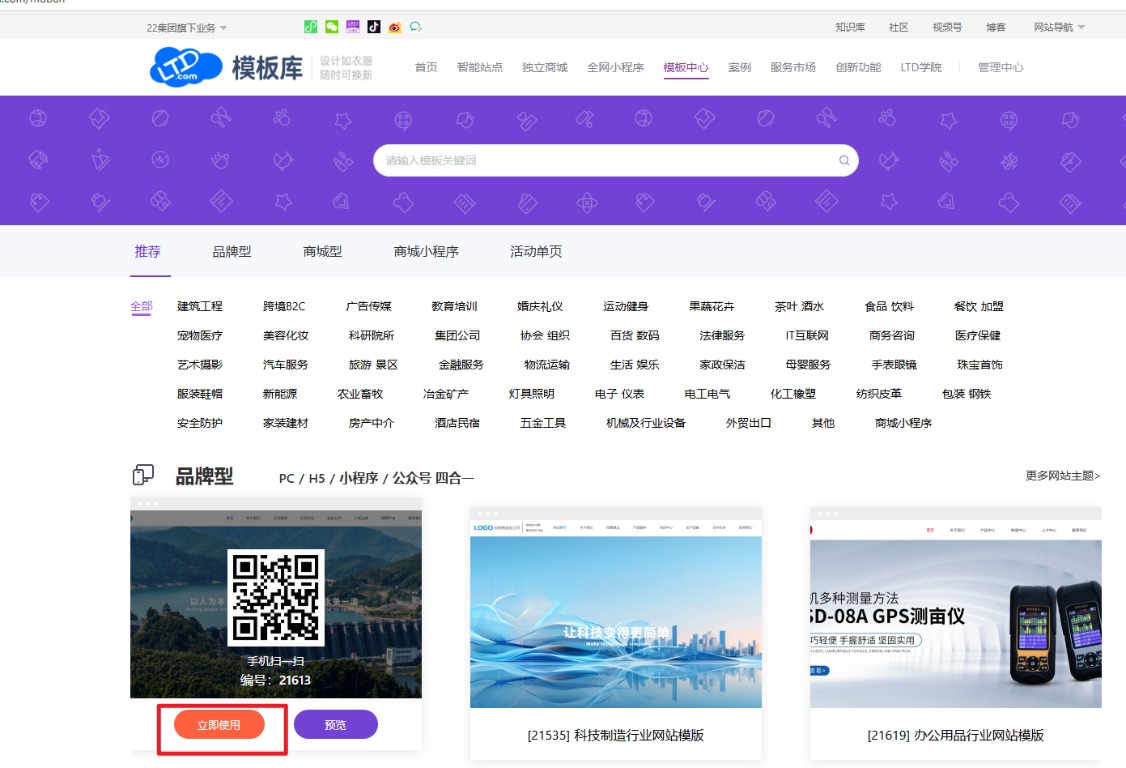Filter by 汽车服务 category

[x=285, y=365]
